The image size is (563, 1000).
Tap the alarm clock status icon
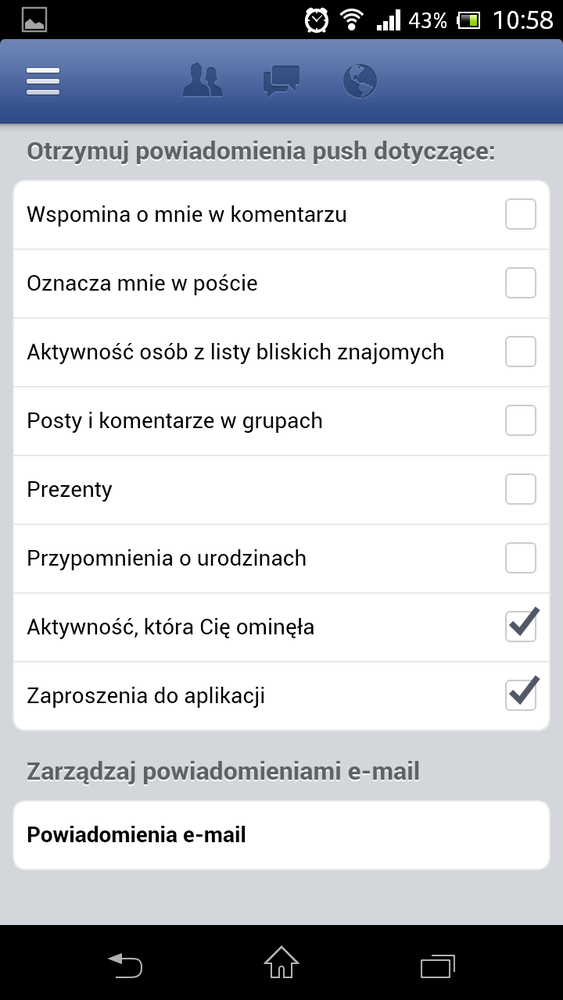tap(316, 20)
